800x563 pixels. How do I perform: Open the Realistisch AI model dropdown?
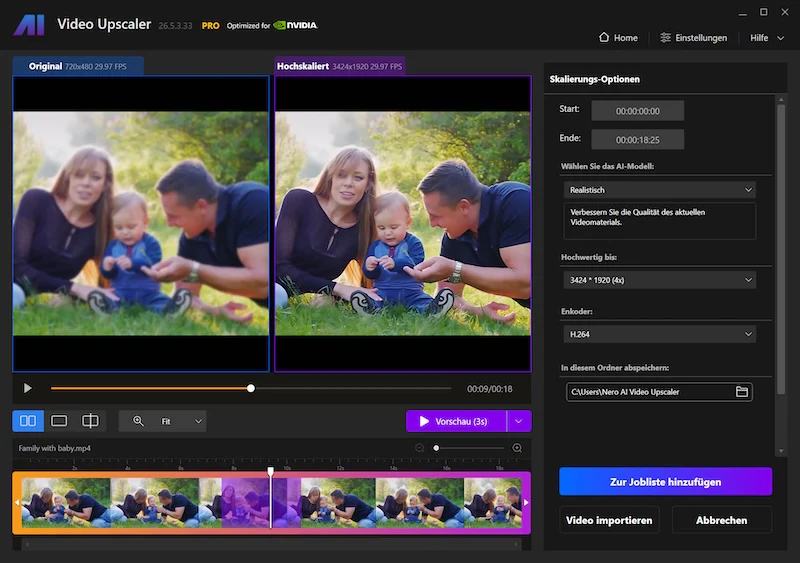pos(660,190)
